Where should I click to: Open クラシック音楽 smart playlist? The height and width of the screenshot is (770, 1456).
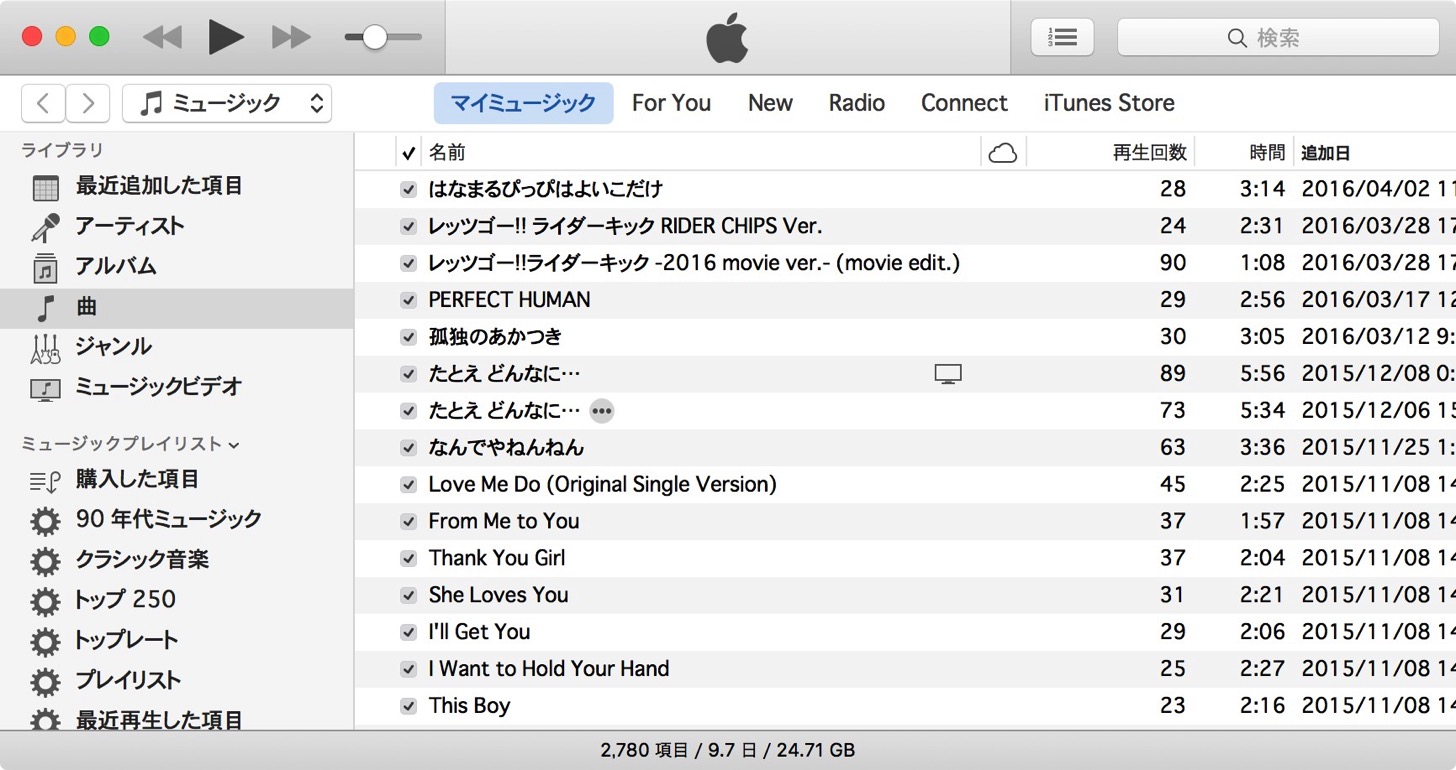pyautogui.click(x=177, y=560)
